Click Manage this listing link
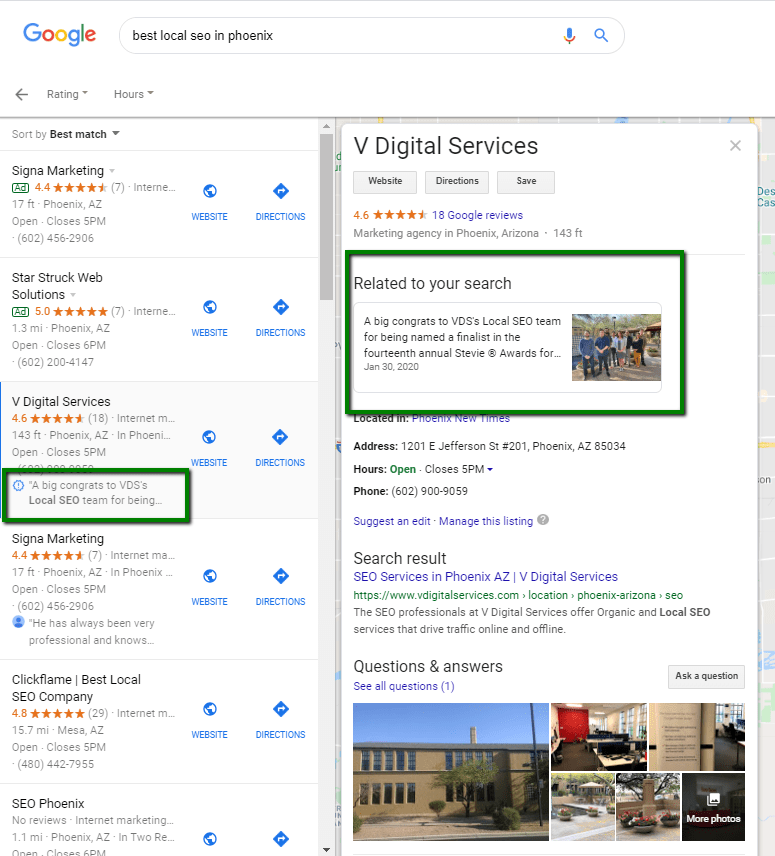The width and height of the screenshot is (775, 856). [486, 521]
